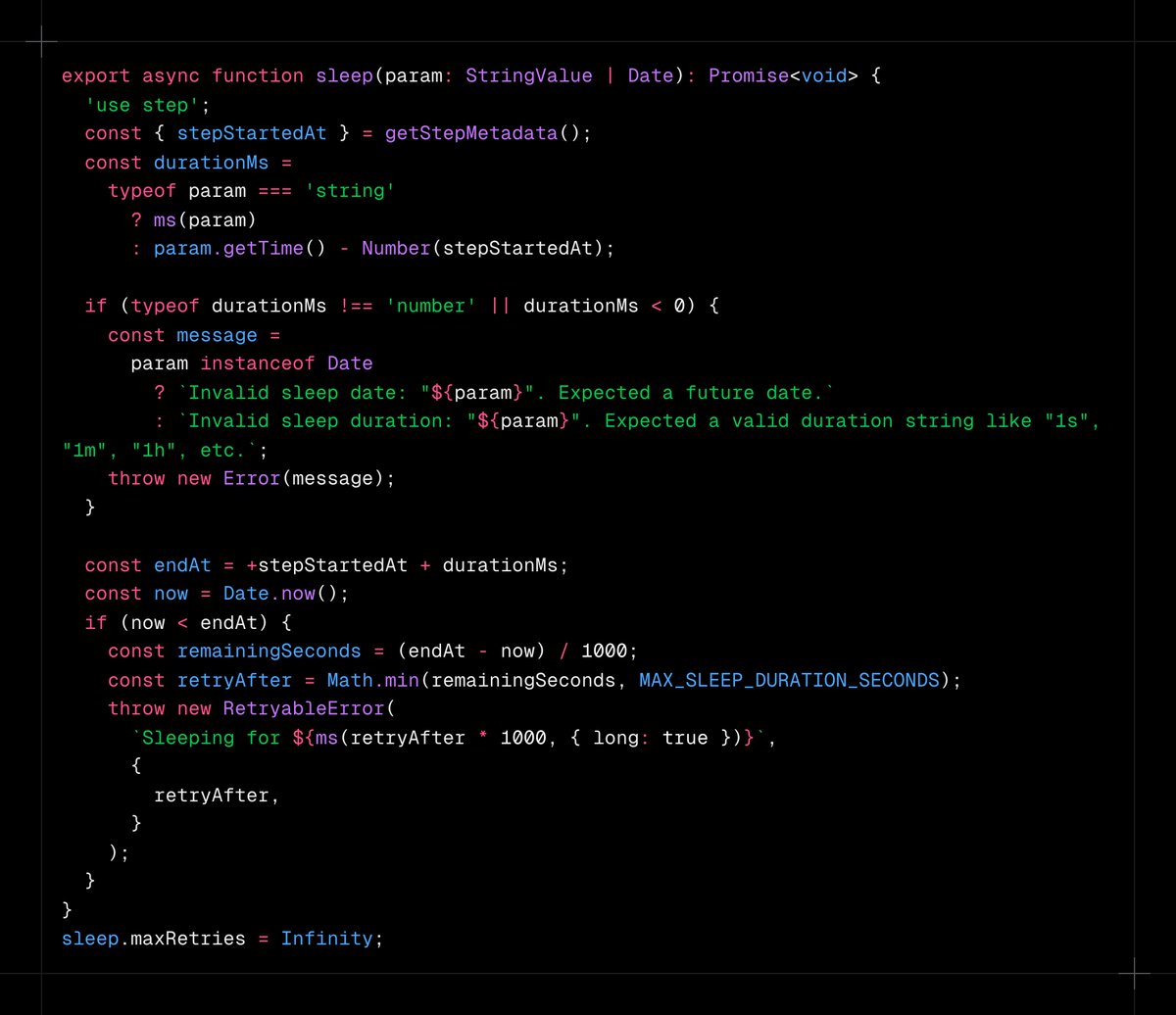Click 'const retryAfter' declaration
The height and width of the screenshot is (1015, 1176).
coord(200,681)
